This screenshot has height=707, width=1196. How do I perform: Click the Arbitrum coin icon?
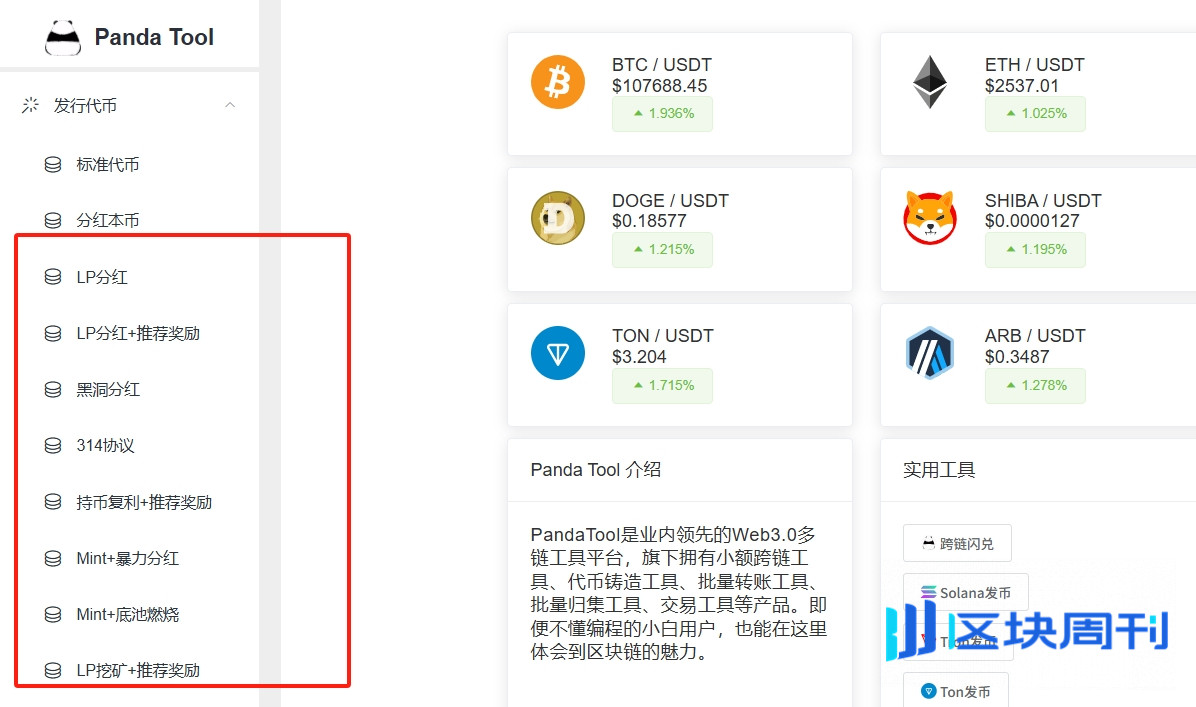pyautogui.click(x=930, y=353)
